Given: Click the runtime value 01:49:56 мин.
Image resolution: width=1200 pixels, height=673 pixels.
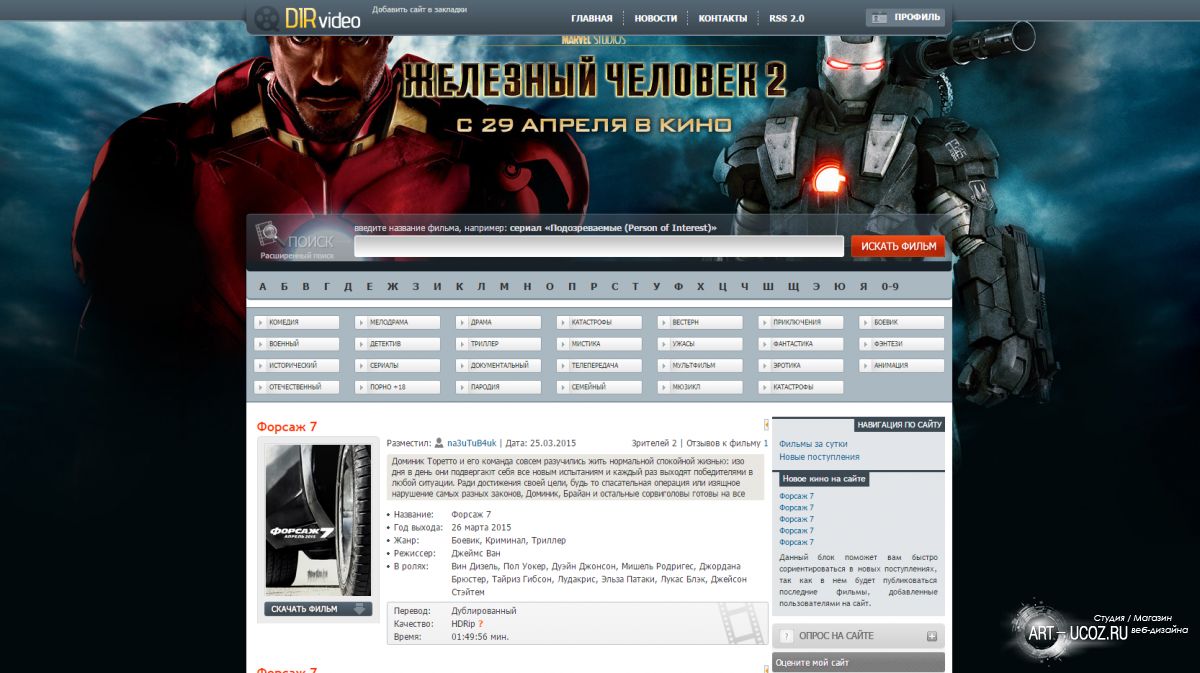Looking at the screenshot, I should pos(480,636).
